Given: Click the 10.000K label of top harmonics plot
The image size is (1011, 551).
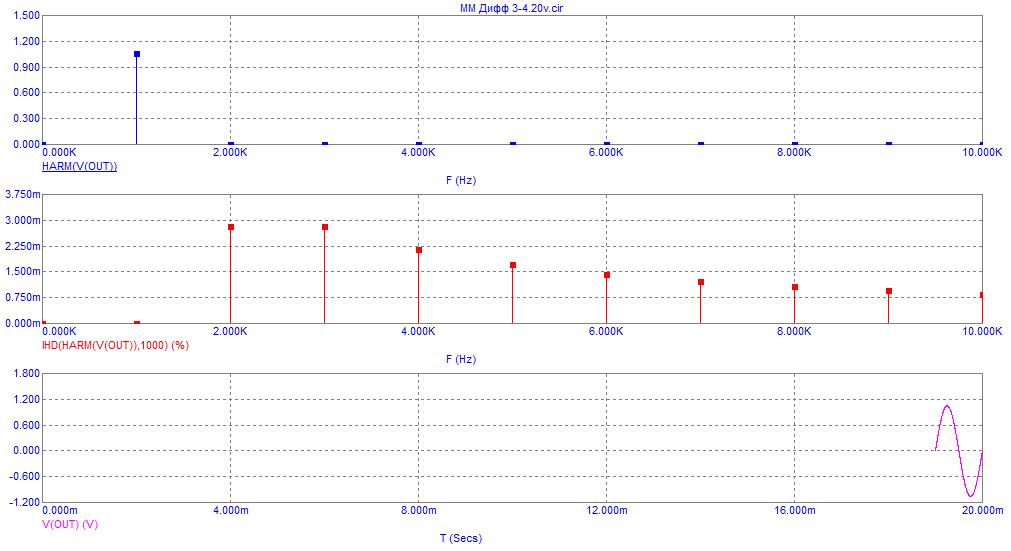Looking at the screenshot, I should pyautogui.click(x=983, y=152).
